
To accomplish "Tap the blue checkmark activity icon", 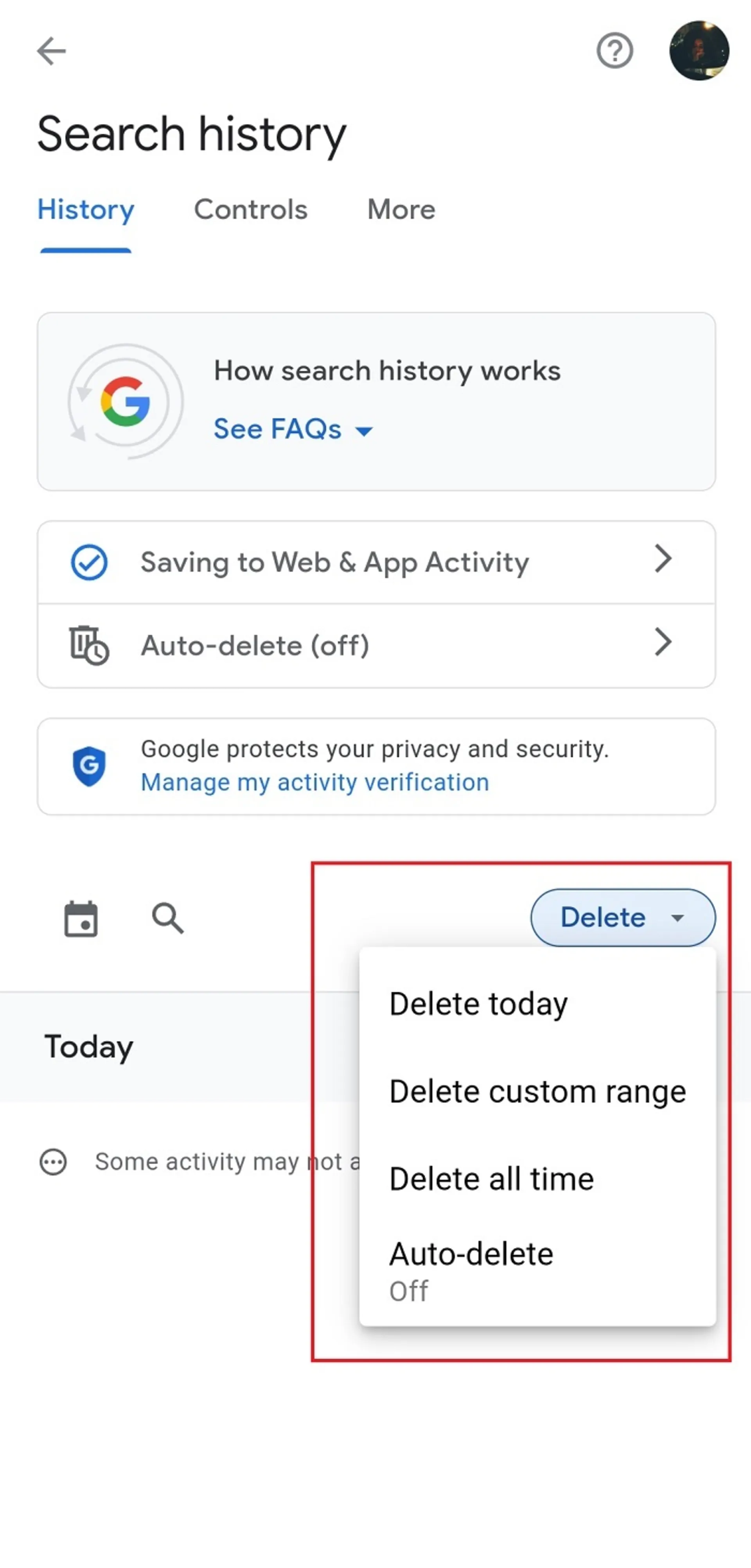I will click(x=89, y=562).
